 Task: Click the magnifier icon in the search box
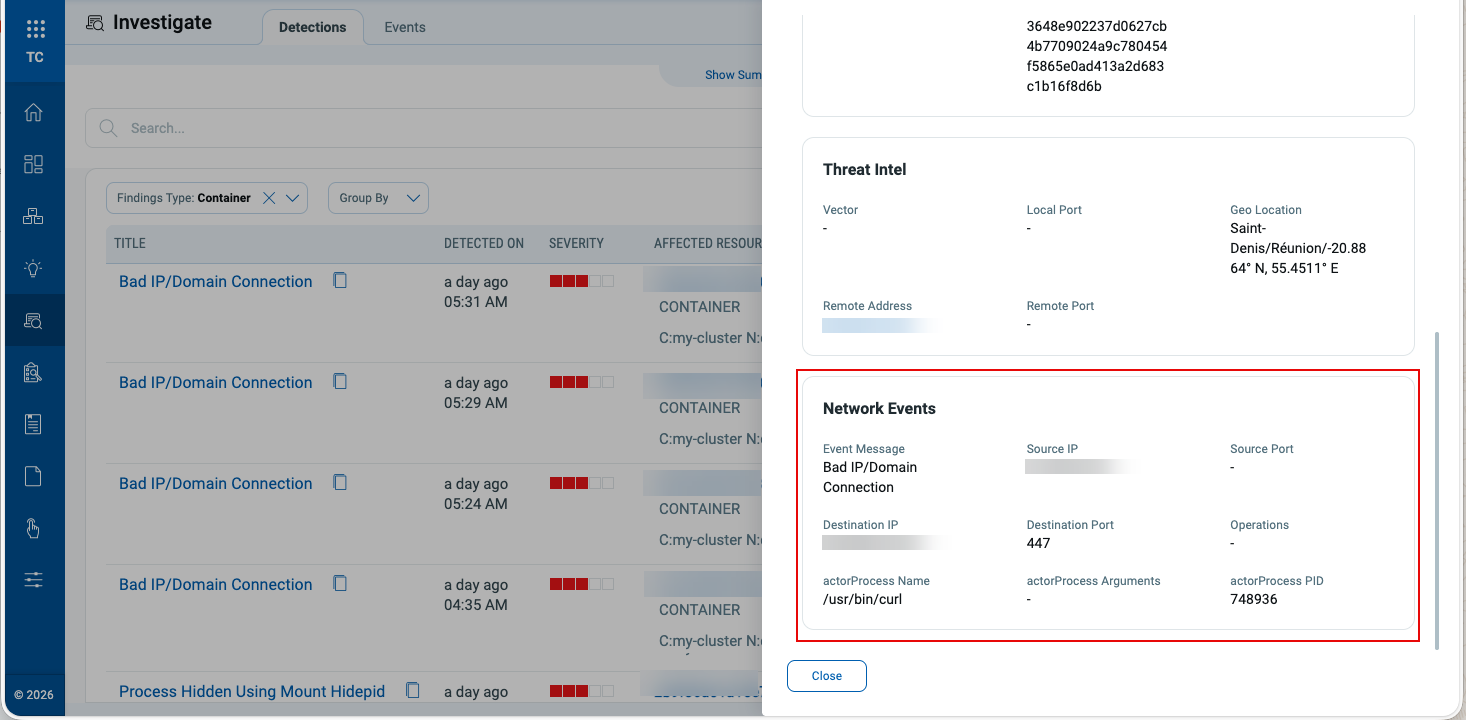point(108,128)
